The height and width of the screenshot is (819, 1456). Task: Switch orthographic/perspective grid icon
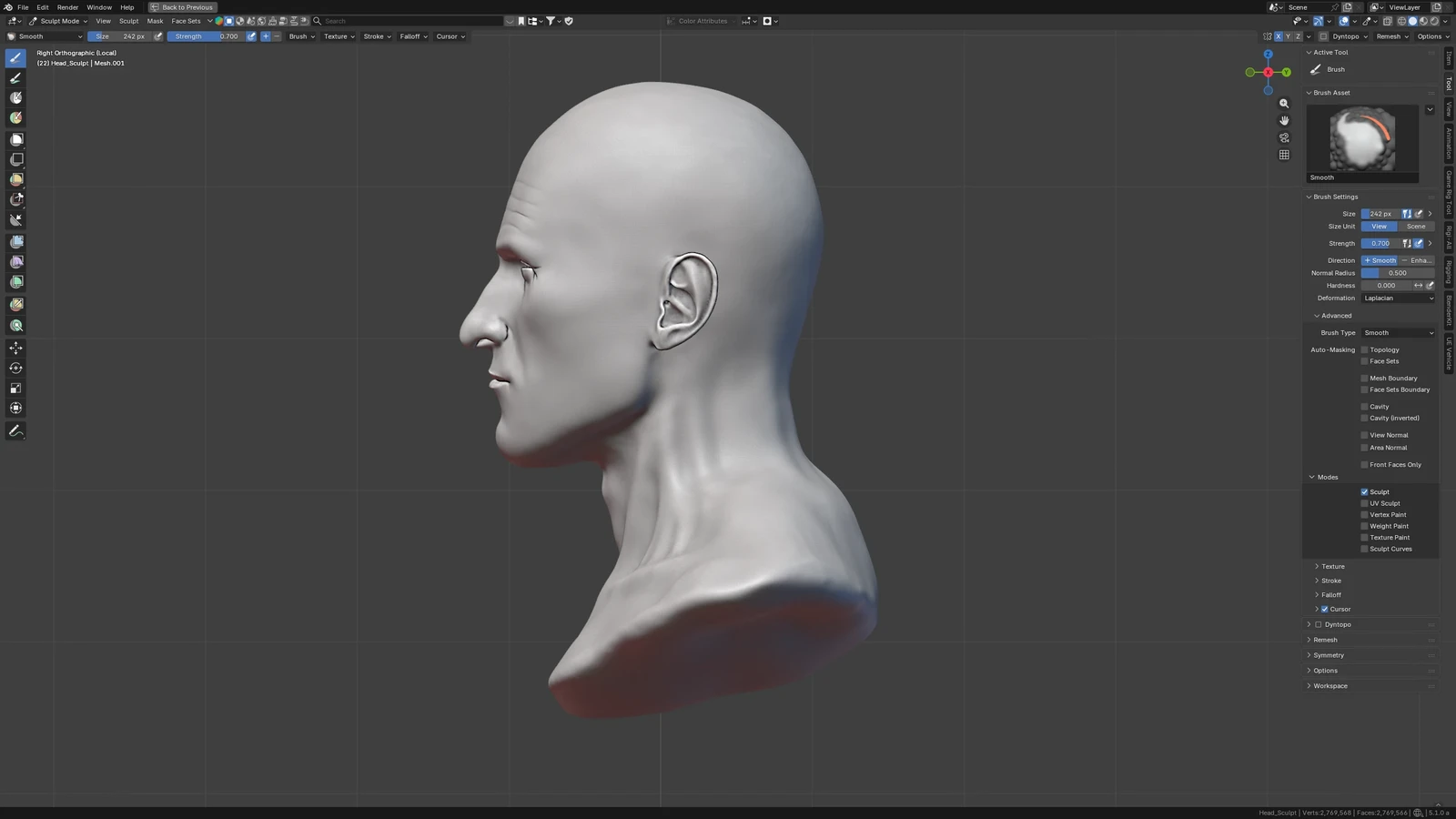tap(1284, 155)
